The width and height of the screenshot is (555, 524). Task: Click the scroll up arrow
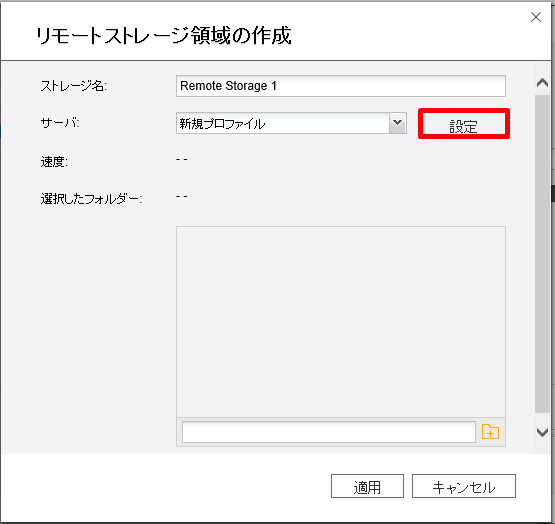point(542,83)
